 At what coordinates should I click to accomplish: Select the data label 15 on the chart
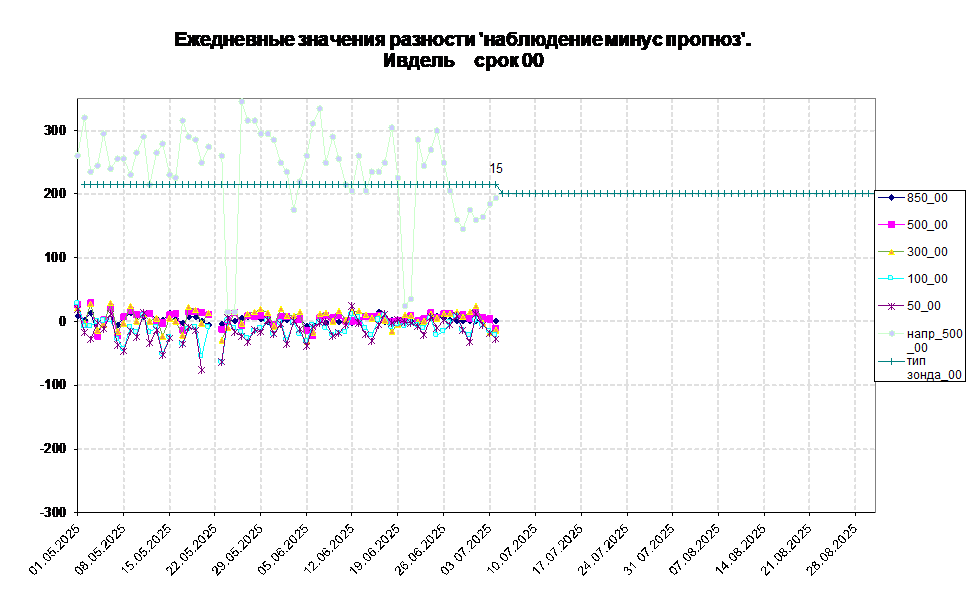point(496,169)
